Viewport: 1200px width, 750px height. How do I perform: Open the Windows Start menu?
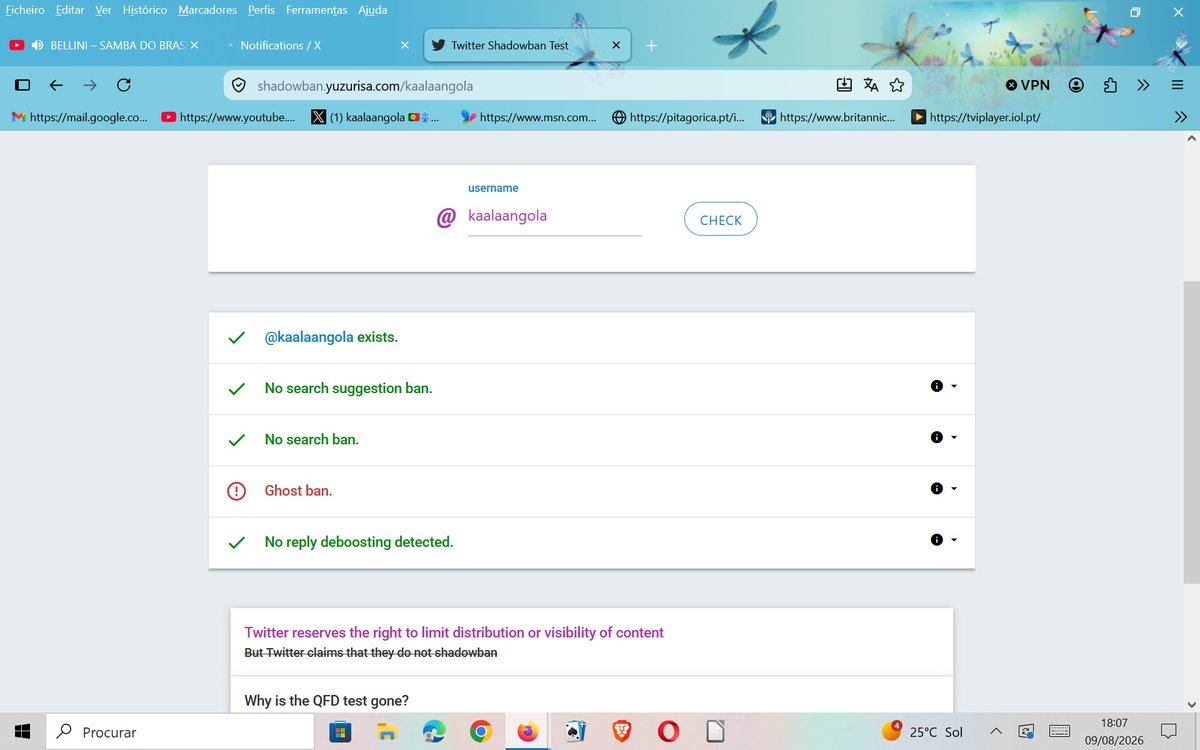pyautogui.click(x=23, y=731)
